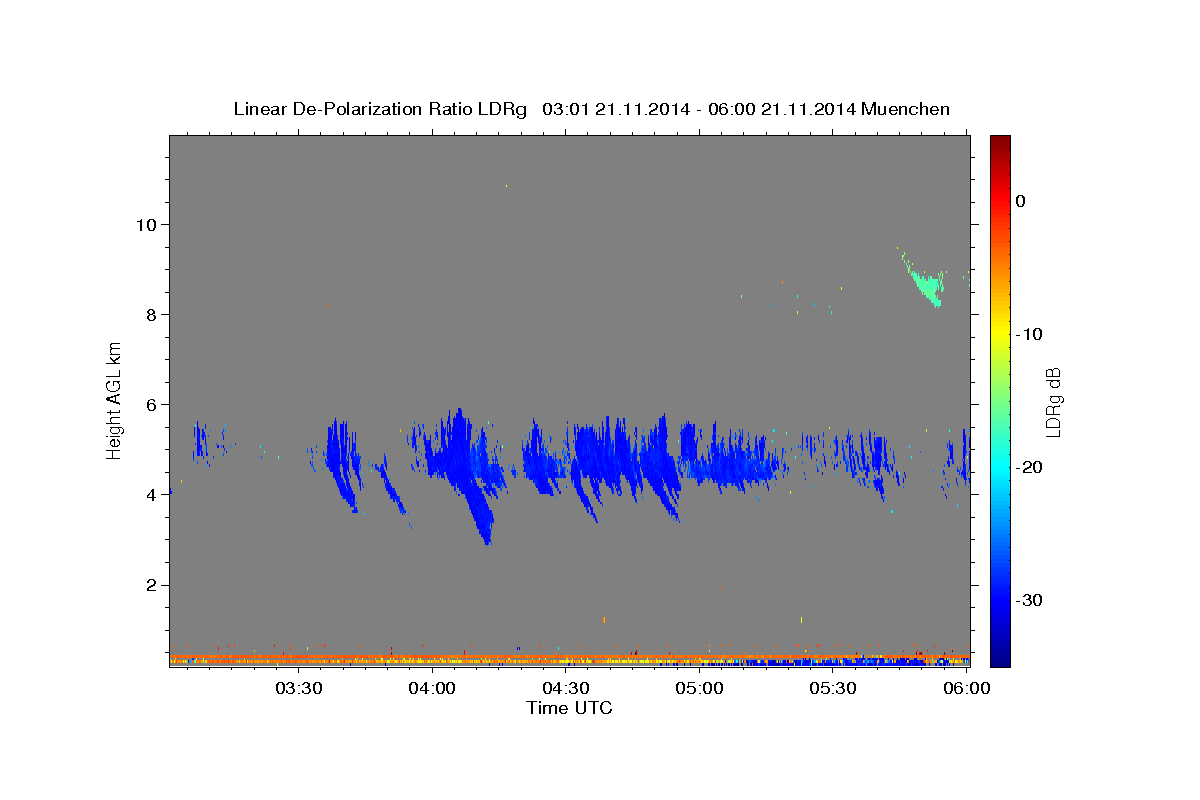
Task: Click the colorbar tick label "-30"
Action: pos(1029,600)
